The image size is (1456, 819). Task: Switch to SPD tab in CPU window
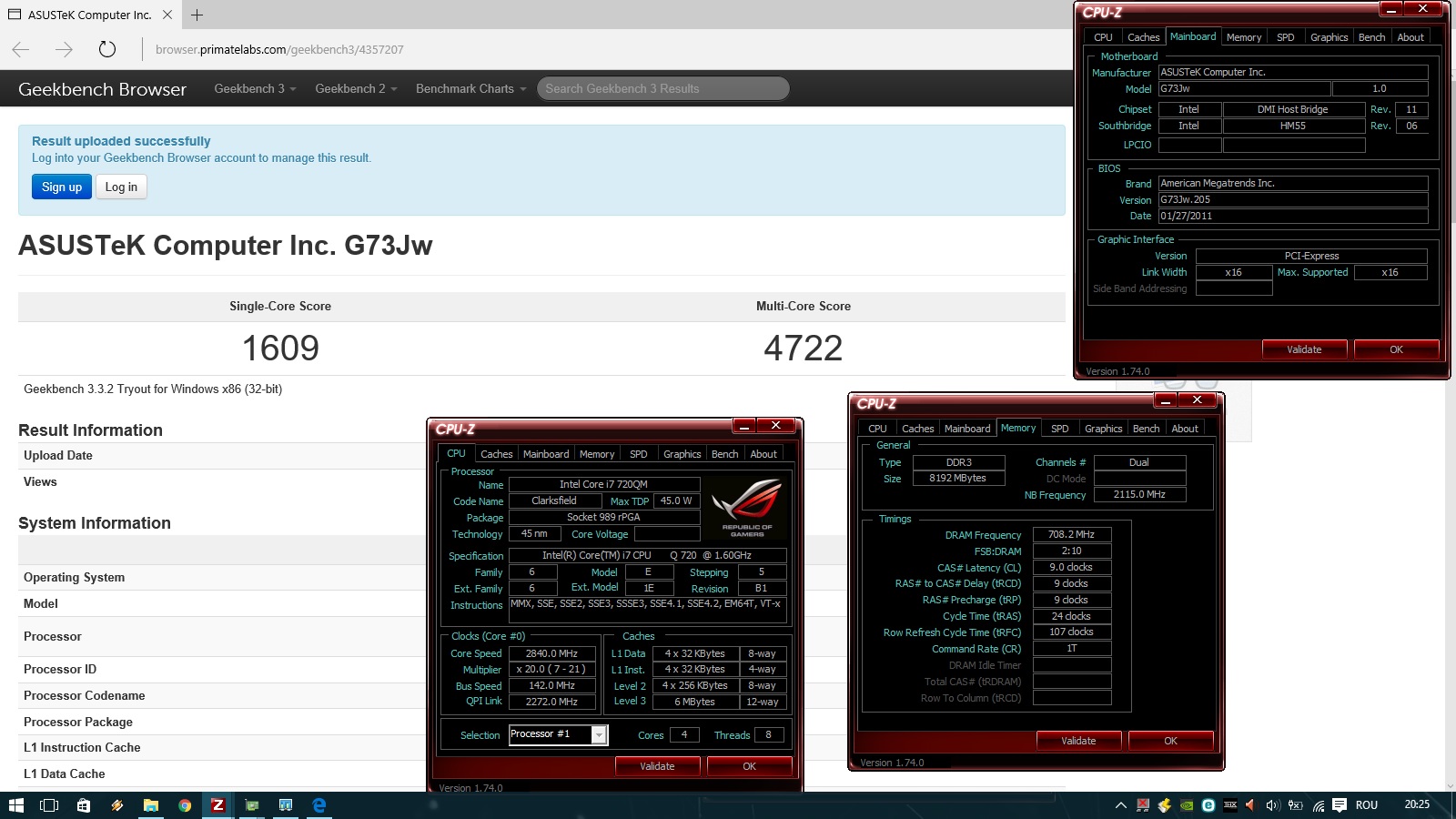[x=639, y=454]
